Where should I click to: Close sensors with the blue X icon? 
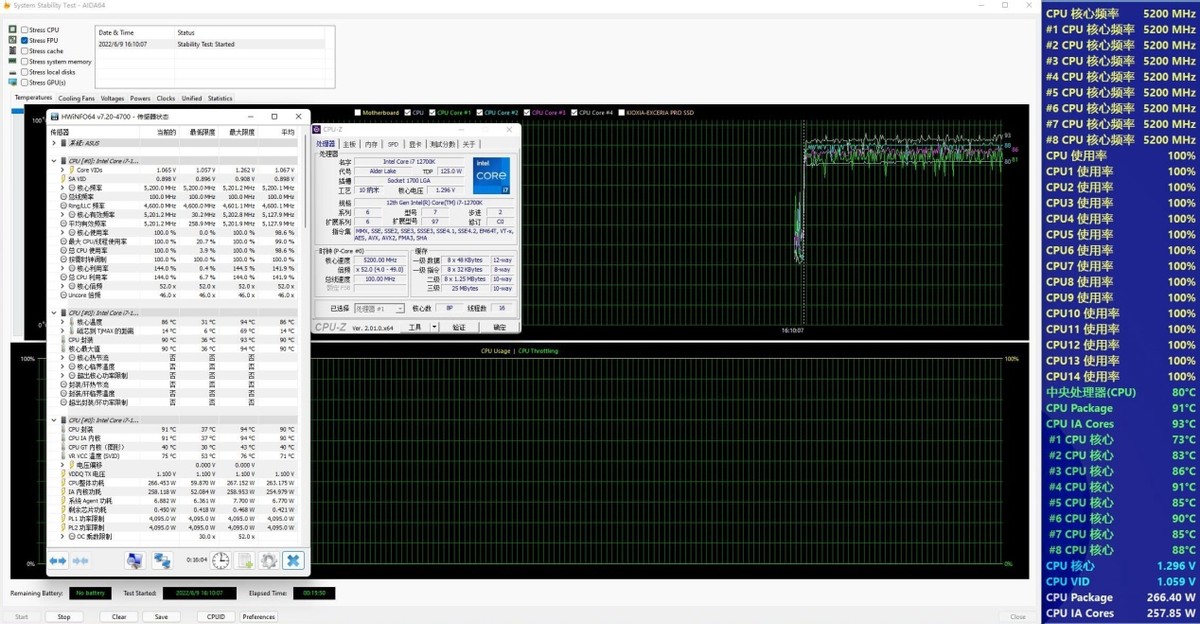[293, 562]
